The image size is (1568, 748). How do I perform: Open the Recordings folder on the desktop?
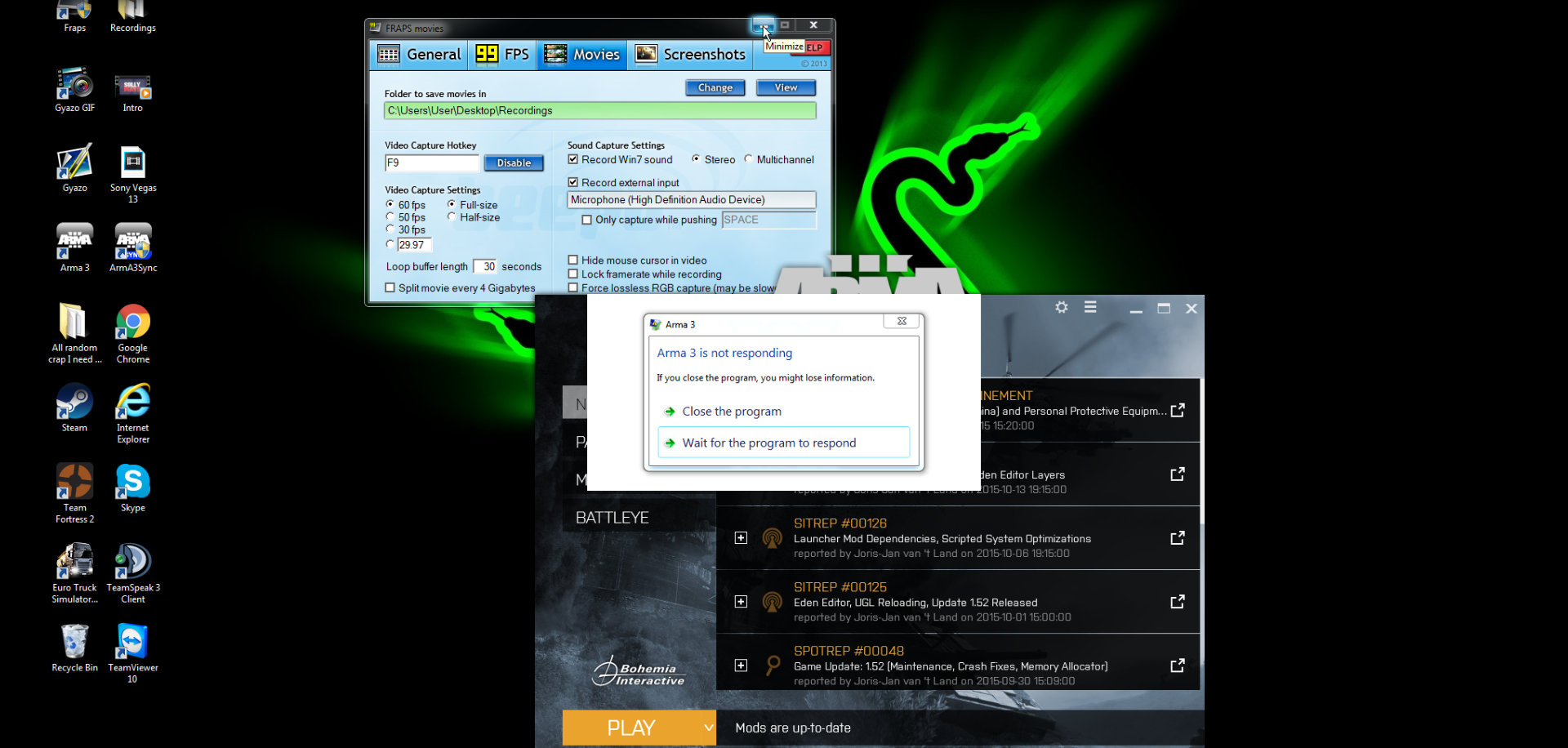click(132, 16)
